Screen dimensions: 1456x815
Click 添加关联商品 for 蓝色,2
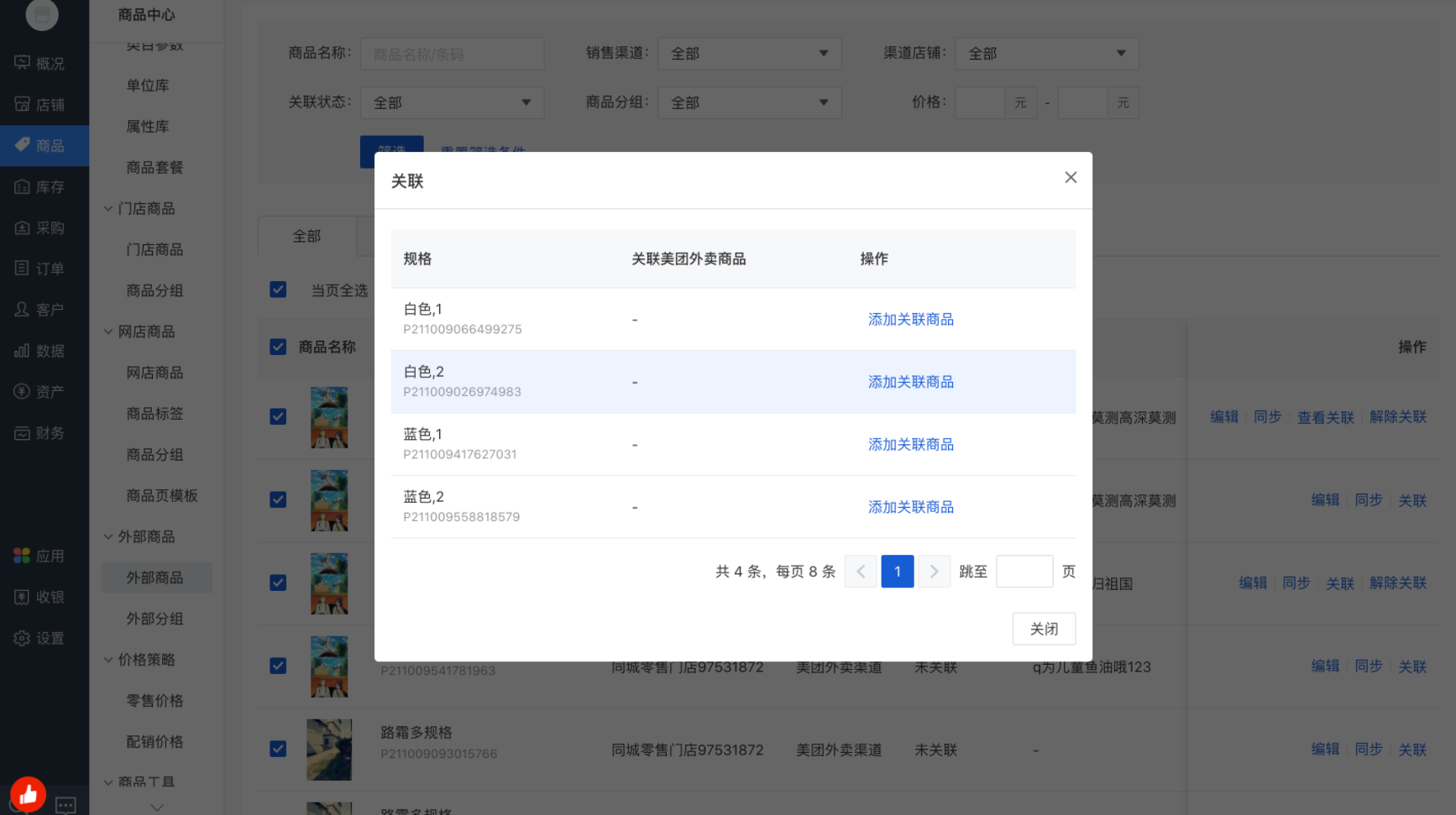911,507
